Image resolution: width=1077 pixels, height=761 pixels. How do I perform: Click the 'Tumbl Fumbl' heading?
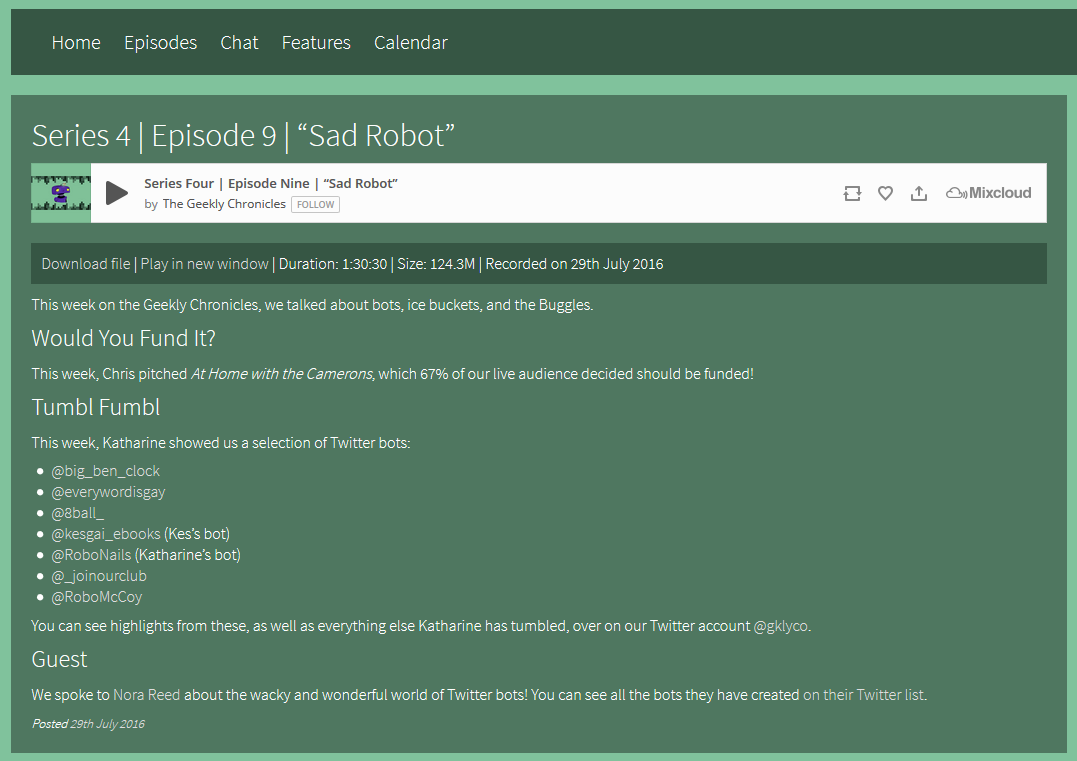[x=95, y=407]
